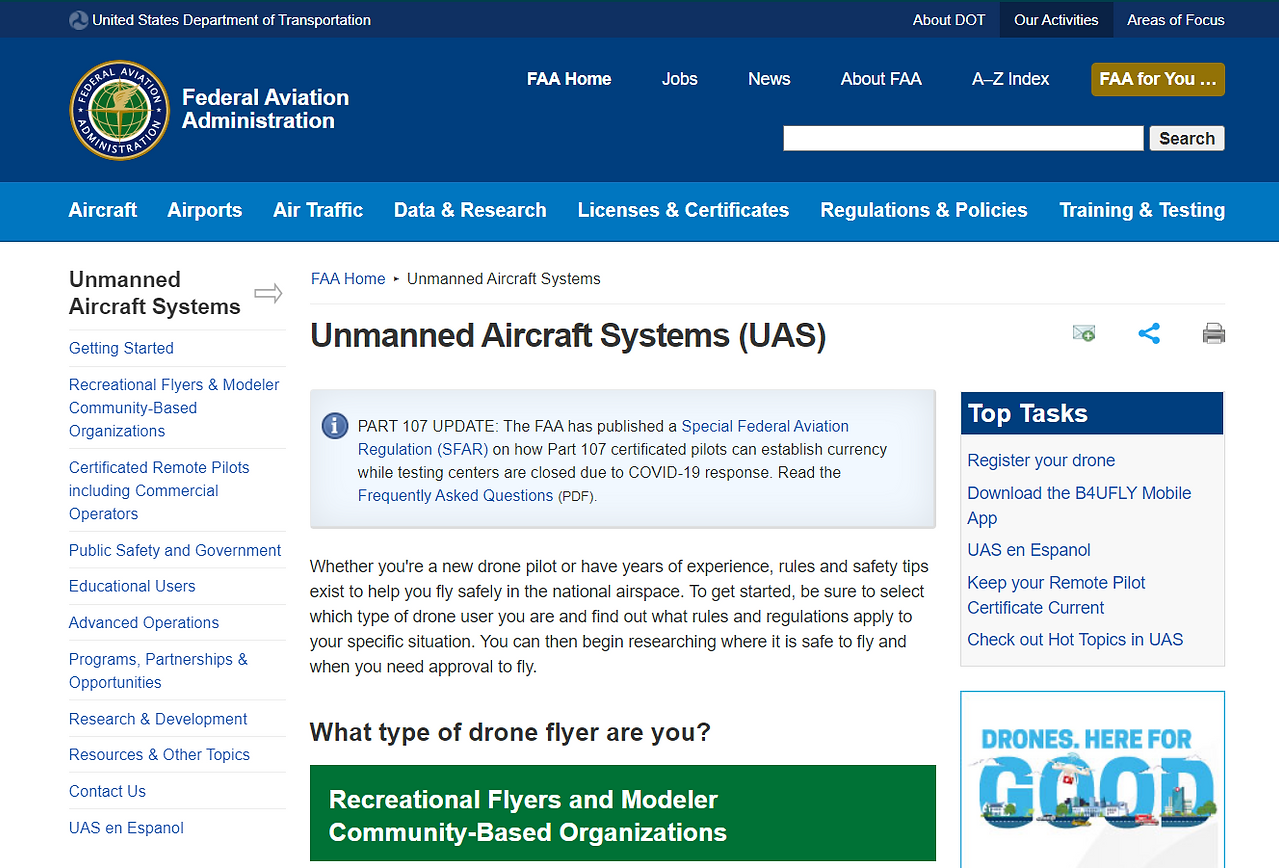The width and height of the screenshot is (1279, 868).
Task: Email this page using envelope icon
Action: coord(1084,334)
